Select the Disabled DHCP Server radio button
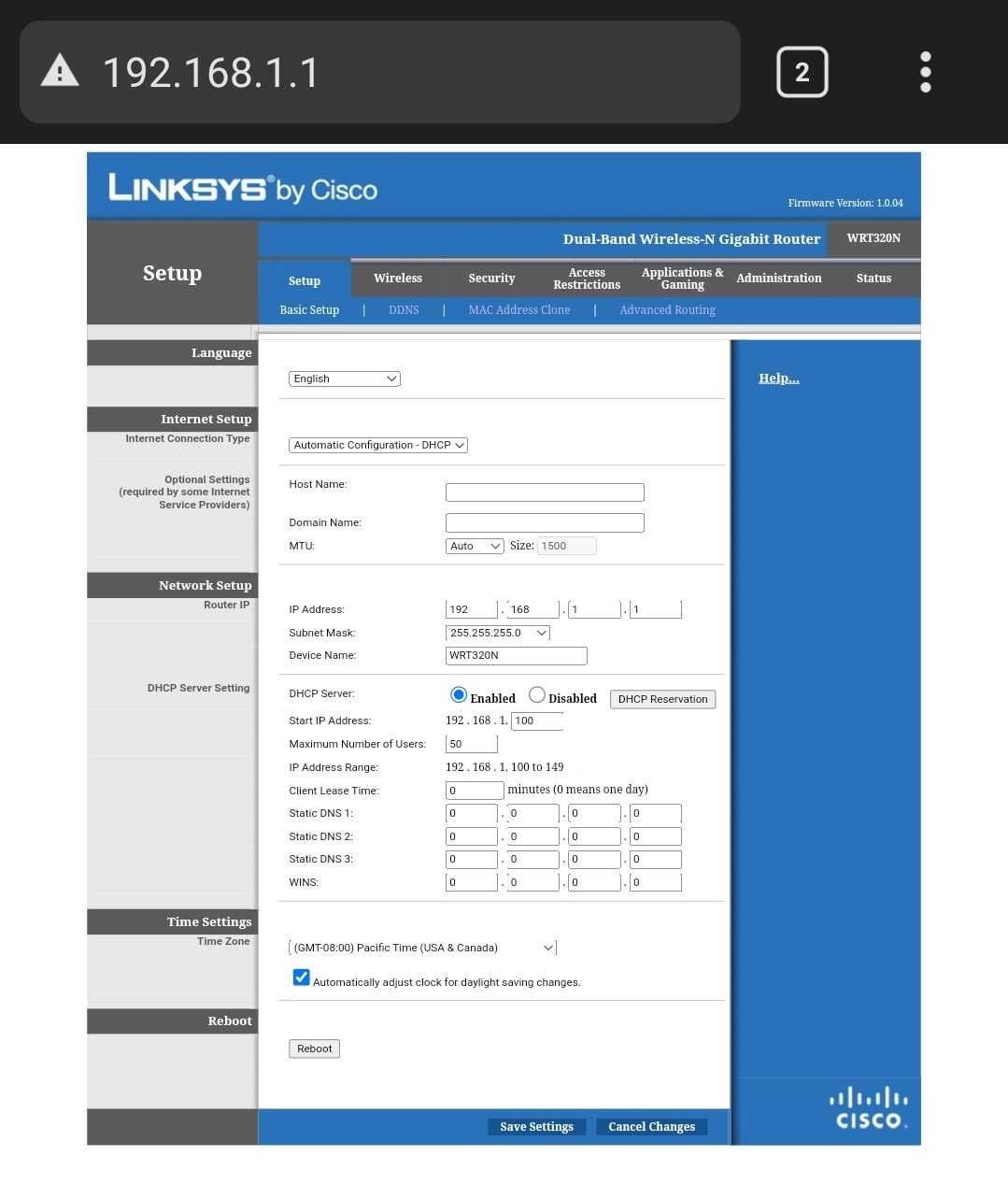Viewport: 1008px width, 1199px height. [x=536, y=694]
